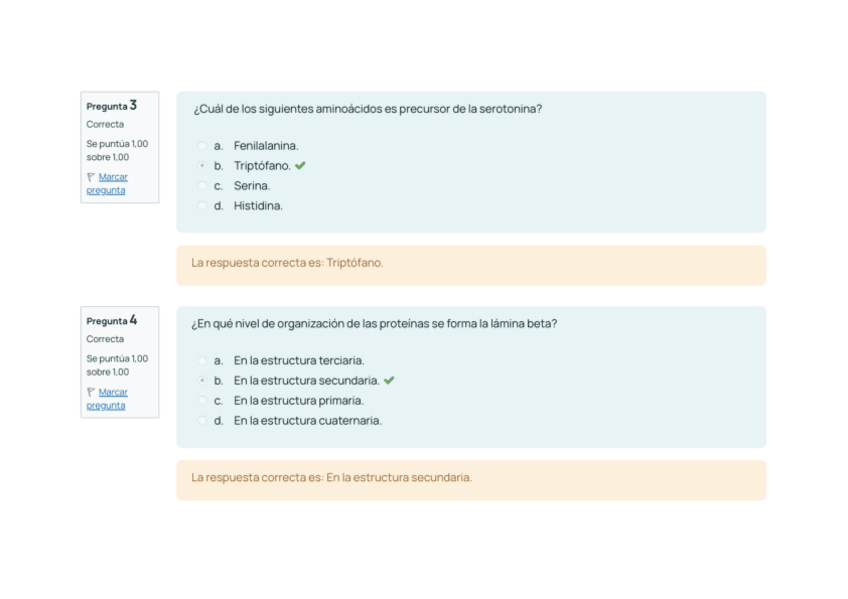The image size is (848, 599).
Task: Select the estructura terciaria radio button
Action: click(x=203, y=361)
